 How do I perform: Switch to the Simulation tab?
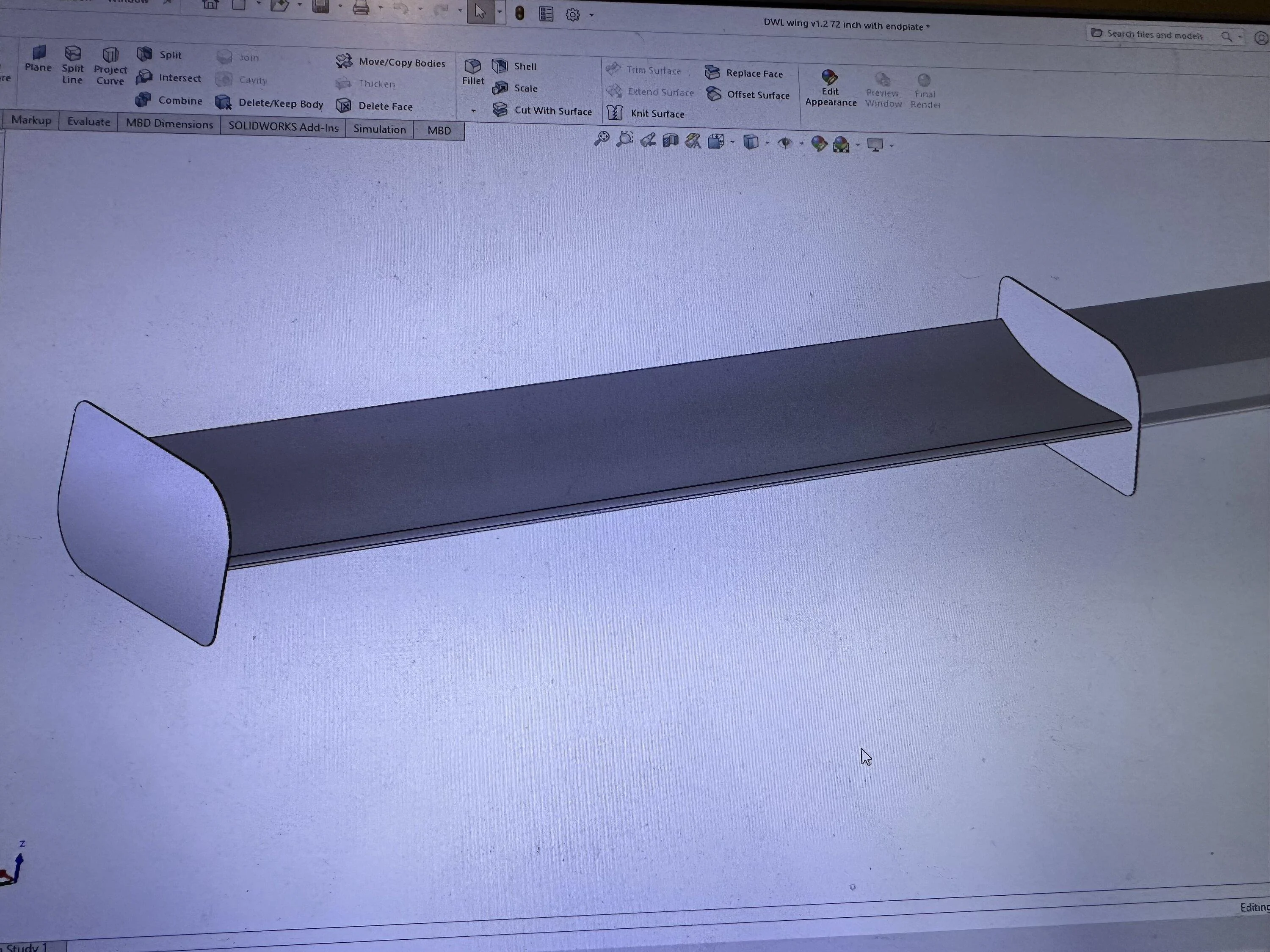click(x=379, y=129)
